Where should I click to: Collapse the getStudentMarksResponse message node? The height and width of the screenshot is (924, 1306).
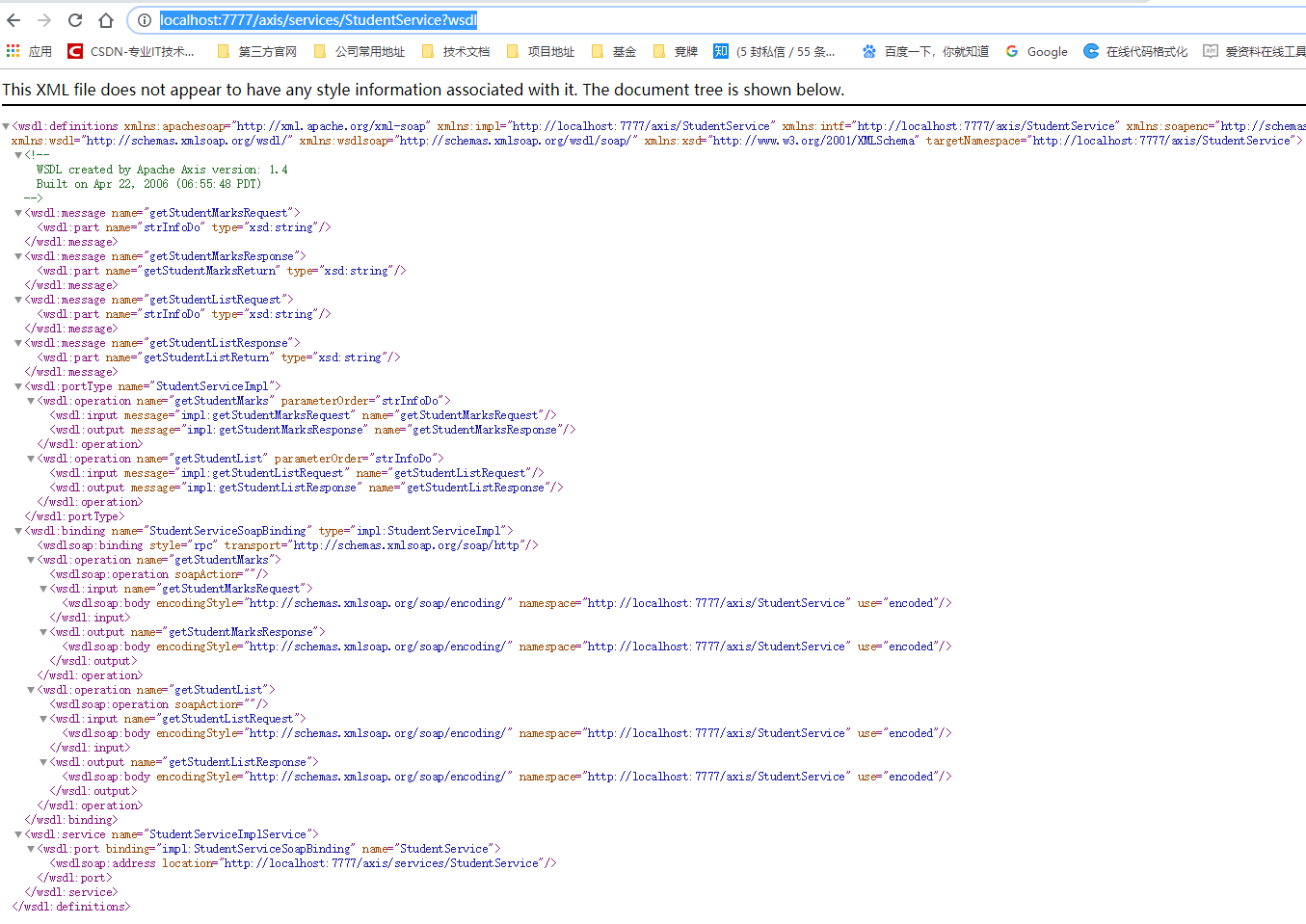pos(18,256)
